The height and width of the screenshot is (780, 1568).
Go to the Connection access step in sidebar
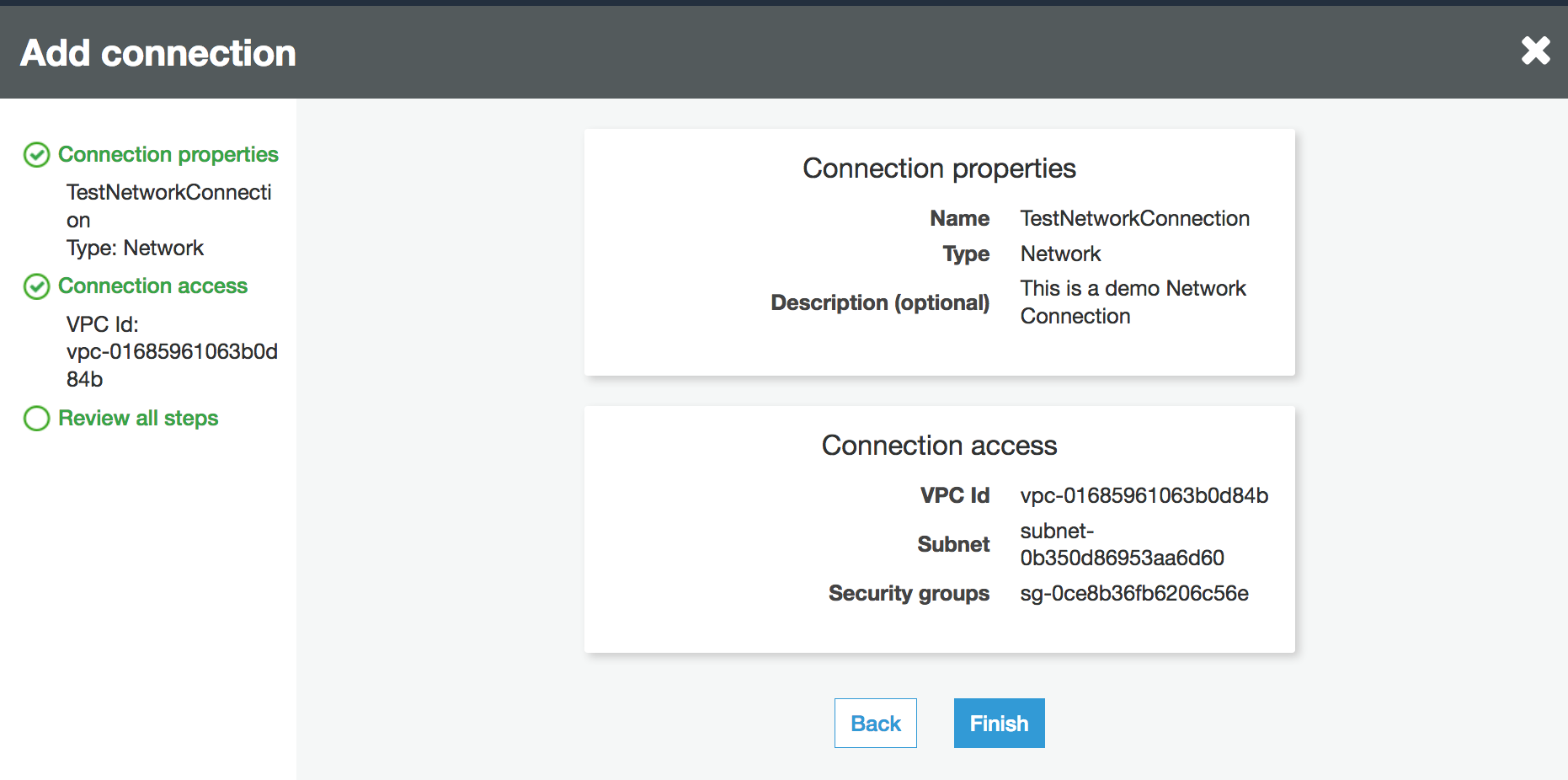[x=152, y=286]
